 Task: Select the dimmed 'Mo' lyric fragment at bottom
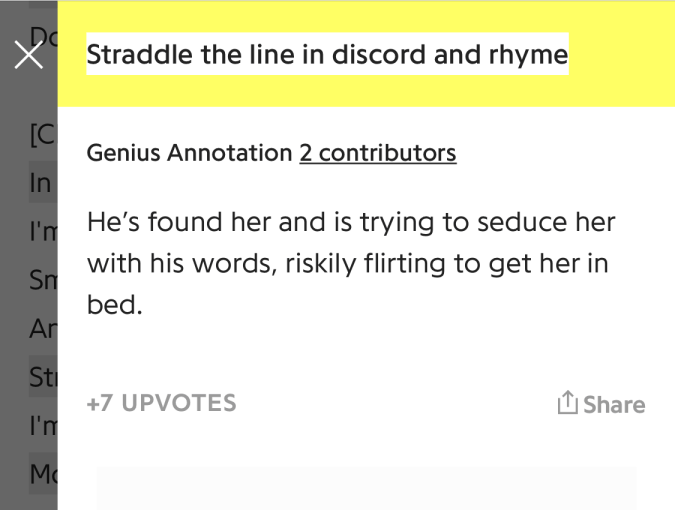tap(43, 476)
